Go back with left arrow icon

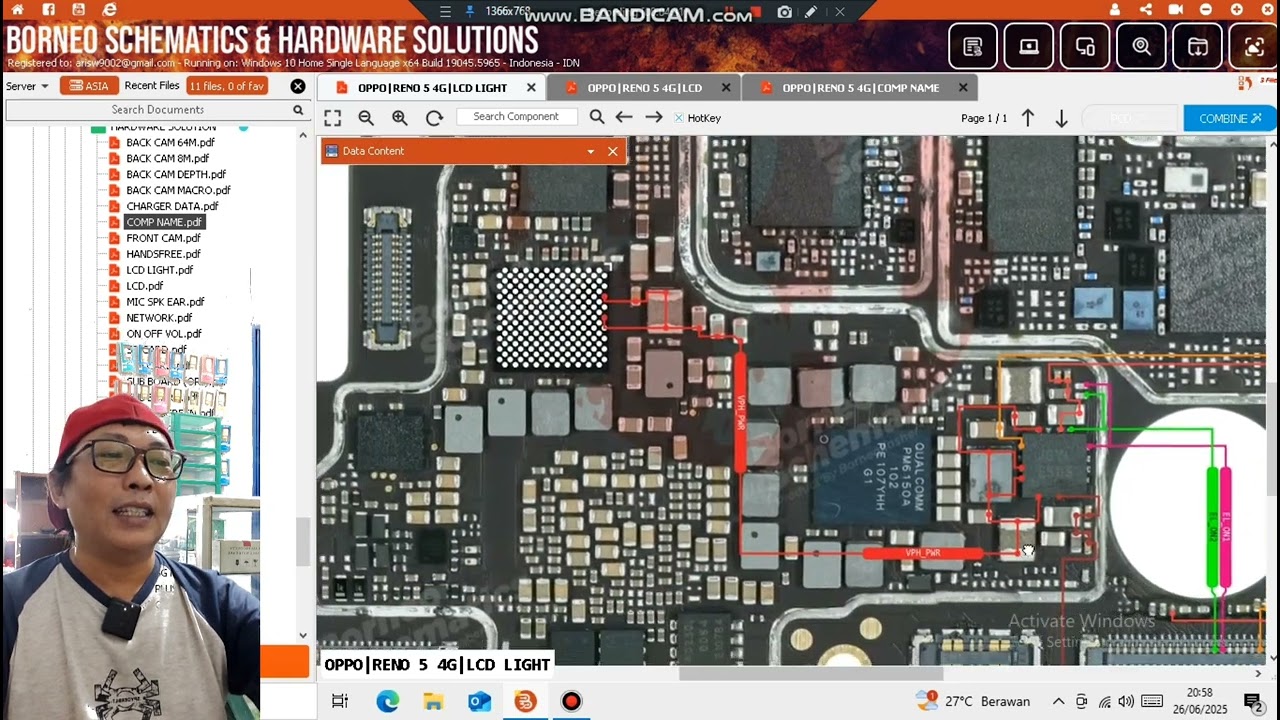[x=624, y=117]
